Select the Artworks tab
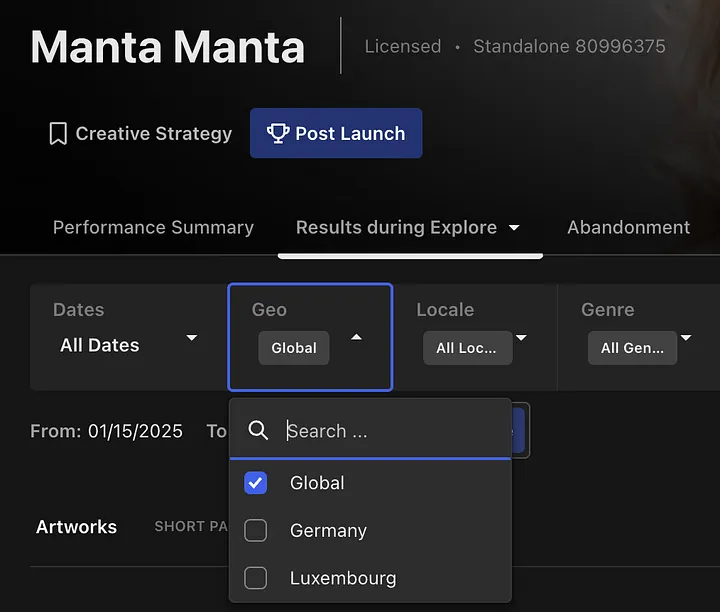 [x=76, y=527]
